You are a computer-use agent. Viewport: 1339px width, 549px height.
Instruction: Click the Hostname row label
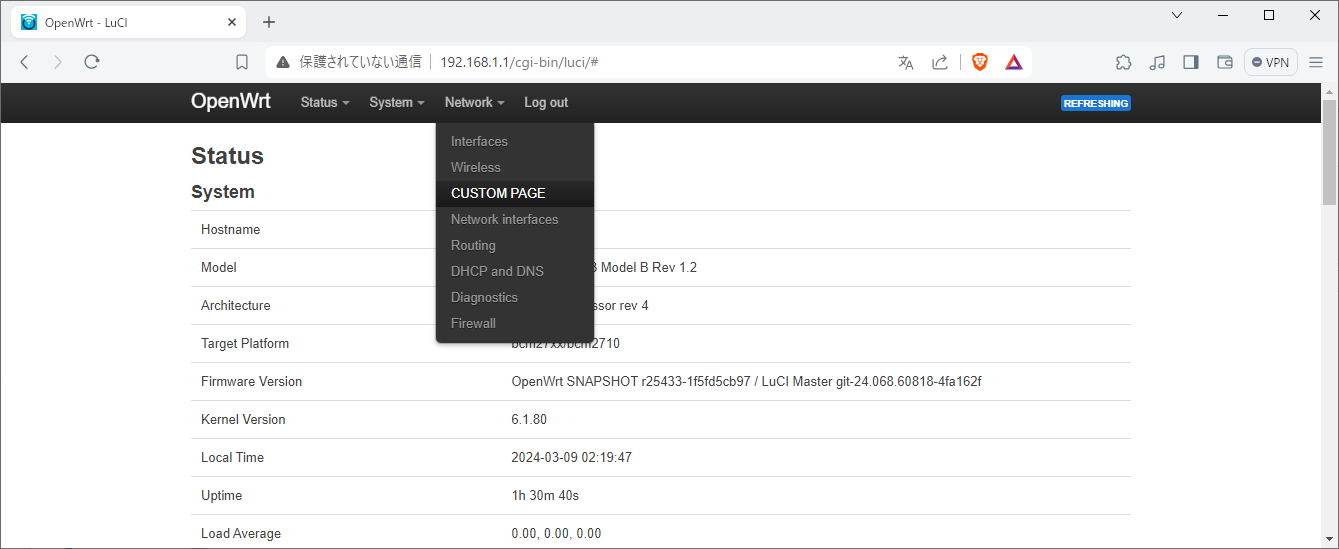coord(230,230)
